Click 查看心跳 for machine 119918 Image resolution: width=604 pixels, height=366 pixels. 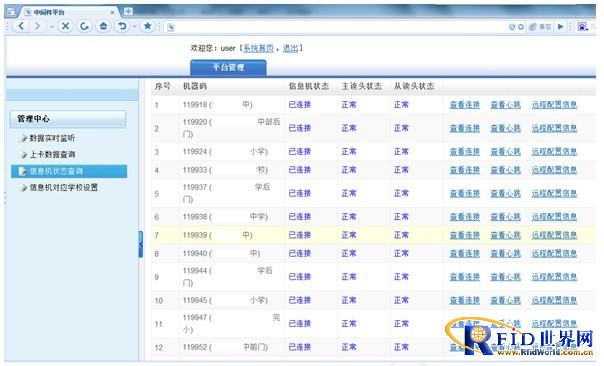click(505, 105)
